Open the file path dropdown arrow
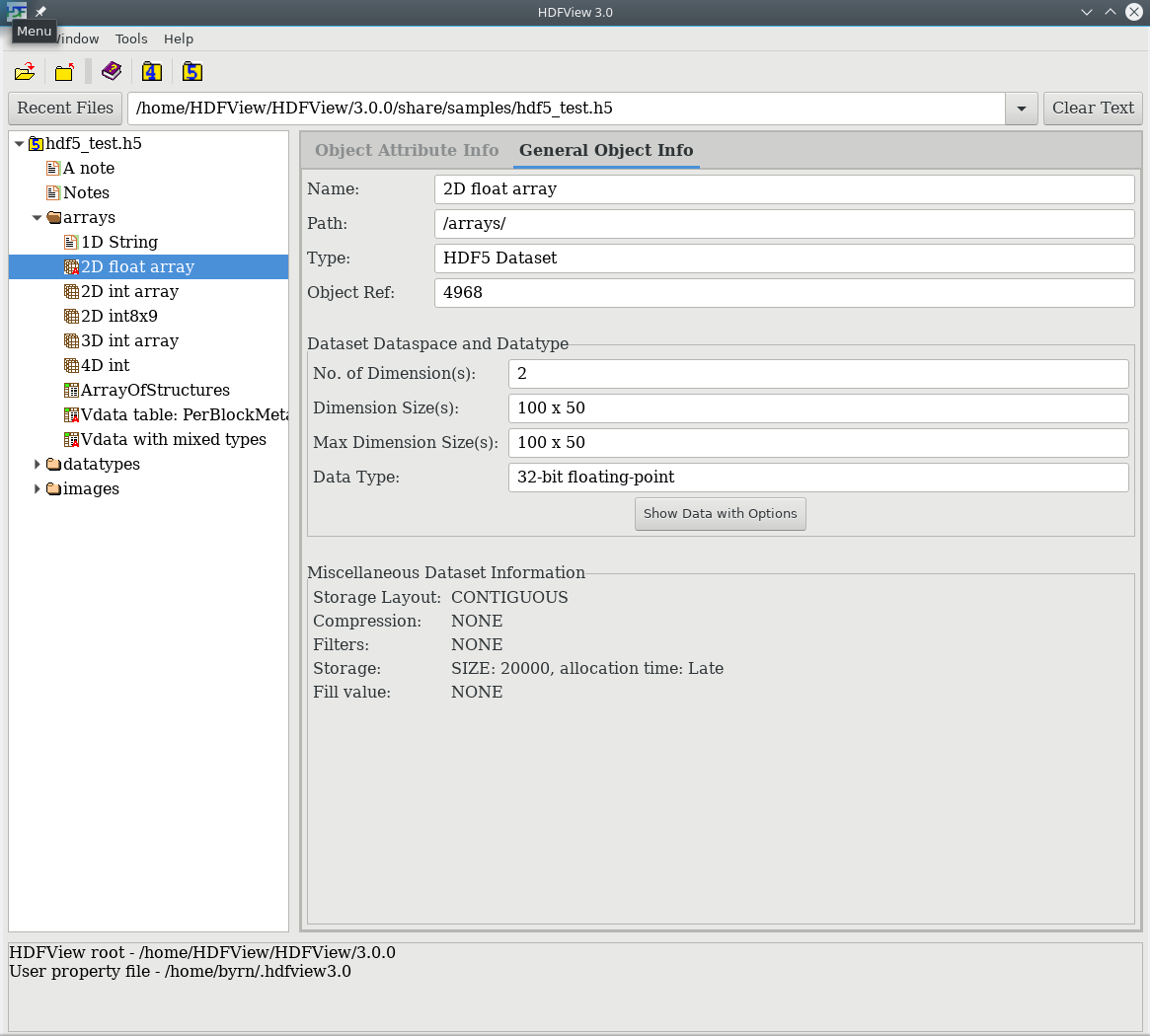Image resolution: width=1150 pixels, height=1036 pixels. [1021, 109]
